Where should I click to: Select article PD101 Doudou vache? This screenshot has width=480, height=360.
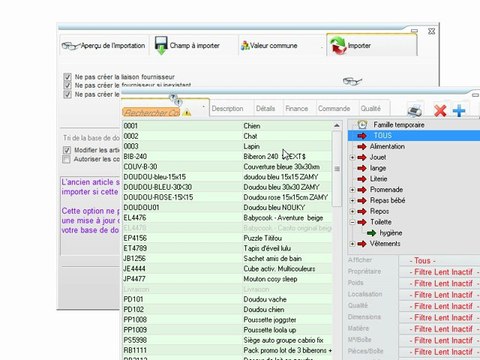tap(227, 299)
